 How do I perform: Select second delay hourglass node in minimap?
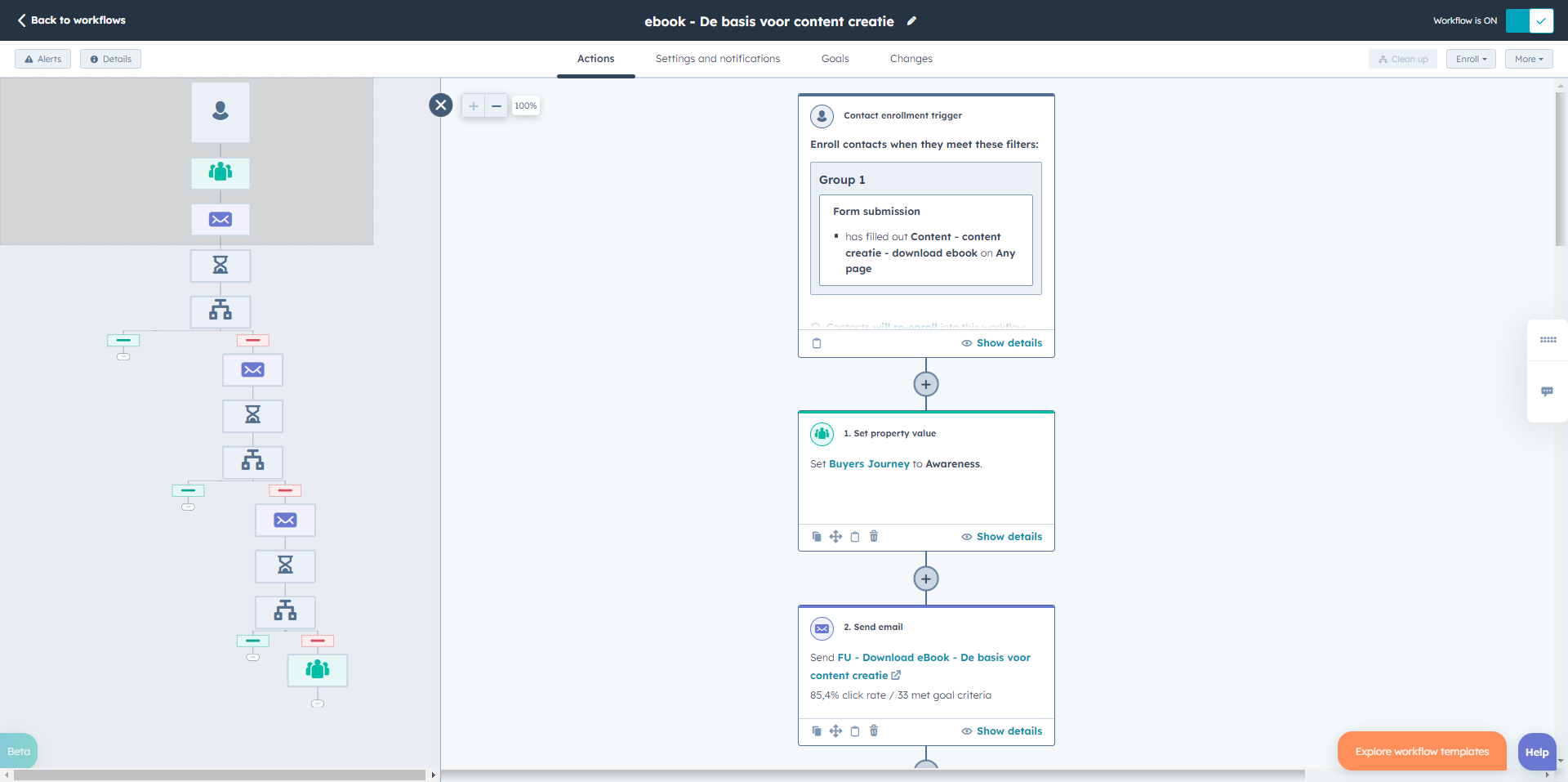tap(253, 416)
